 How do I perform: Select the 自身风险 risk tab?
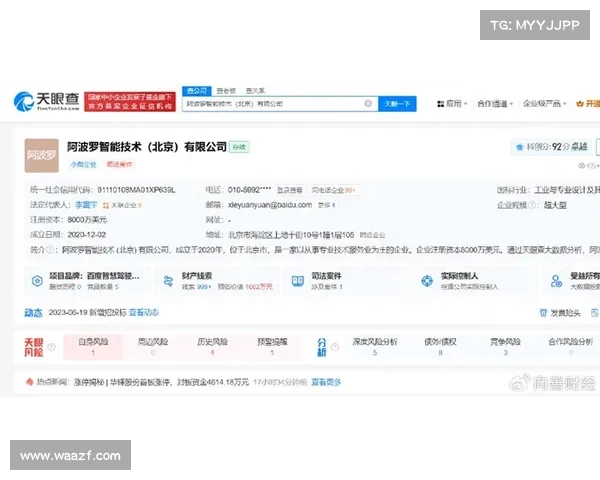(x=93, y=346)
